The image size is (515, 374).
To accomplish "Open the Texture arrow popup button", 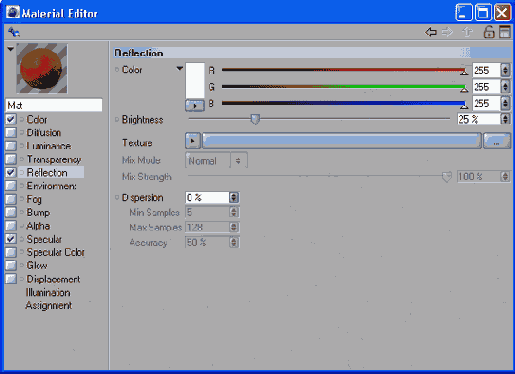I will click(x=193, y=141).
